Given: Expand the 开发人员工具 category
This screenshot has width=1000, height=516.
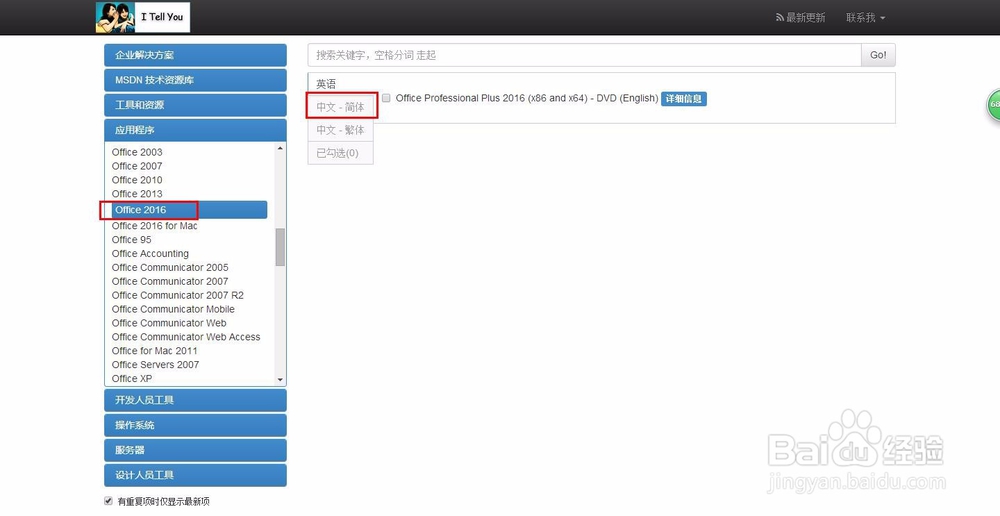Looking at the screenshot, I should pos(195,401).
